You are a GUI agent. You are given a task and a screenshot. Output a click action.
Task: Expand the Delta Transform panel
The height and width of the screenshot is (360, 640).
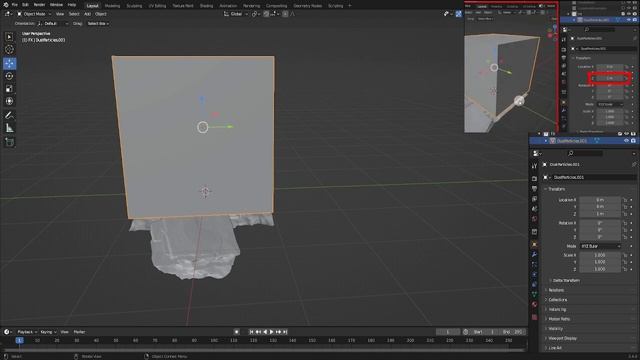(x=566, y=280)
